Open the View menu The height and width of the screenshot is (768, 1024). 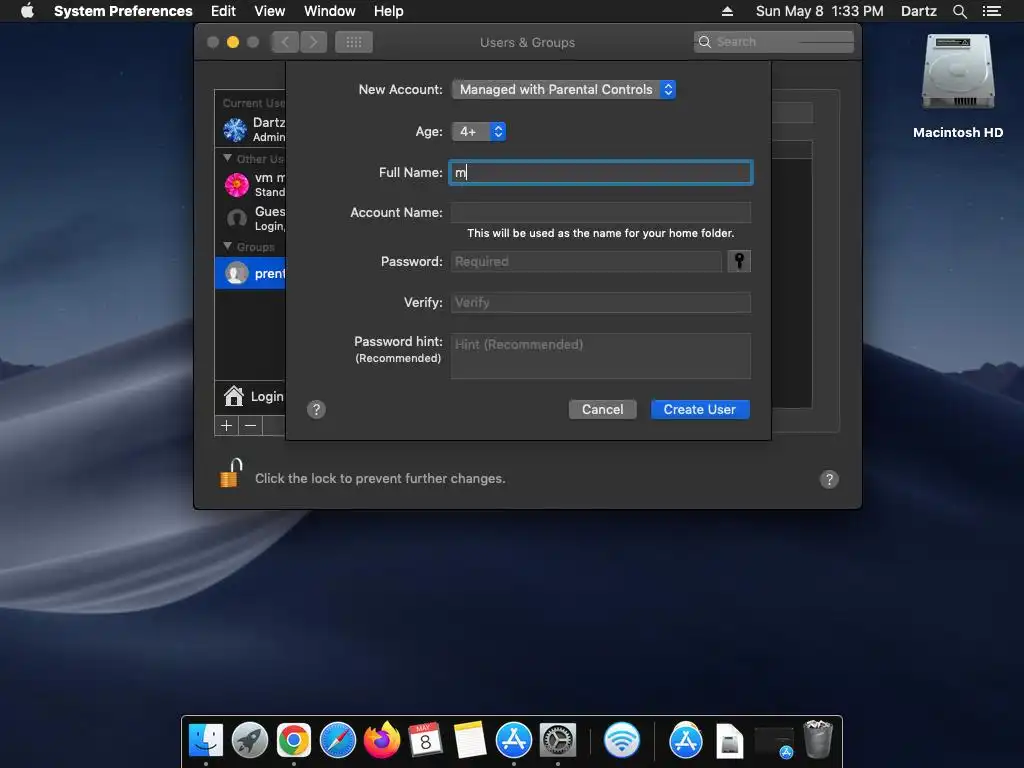[270, 11]
